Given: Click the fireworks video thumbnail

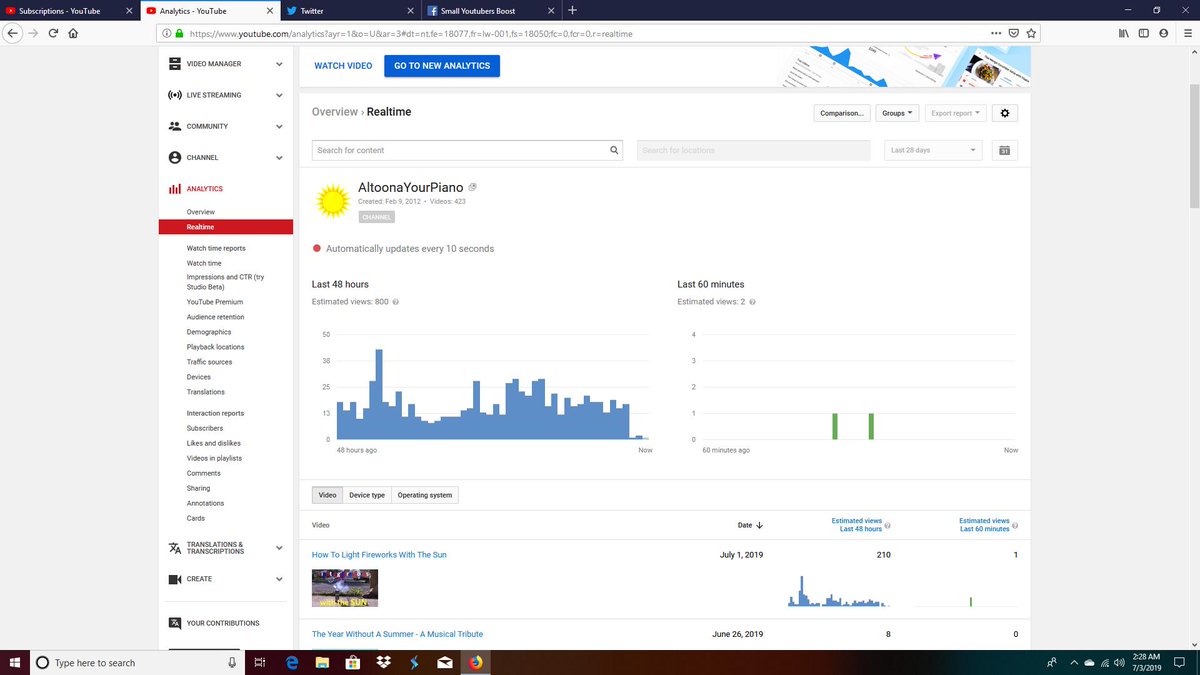Looking at the screenshot, I should tap(345, 588).
